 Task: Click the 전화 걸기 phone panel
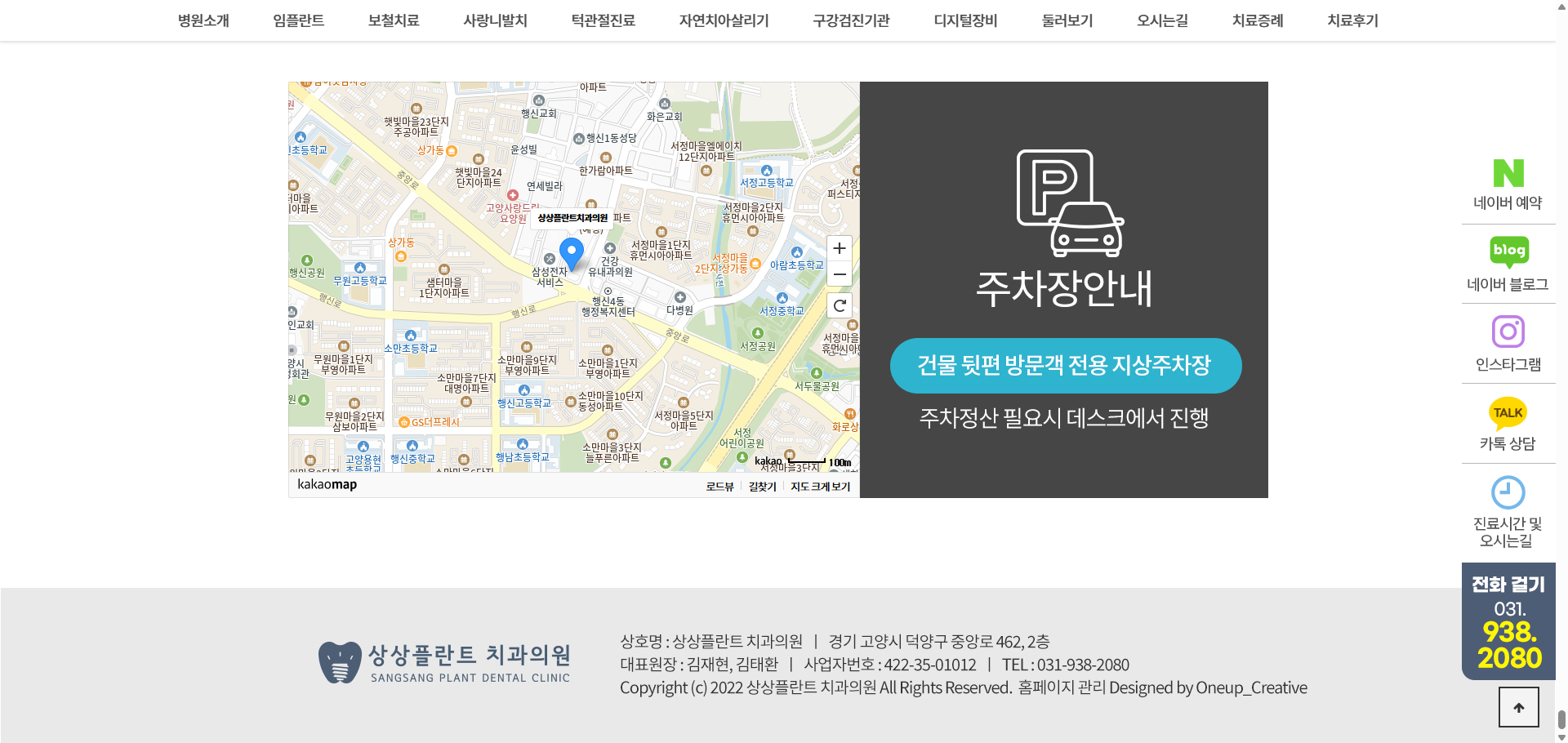(x=1508, y=622)
